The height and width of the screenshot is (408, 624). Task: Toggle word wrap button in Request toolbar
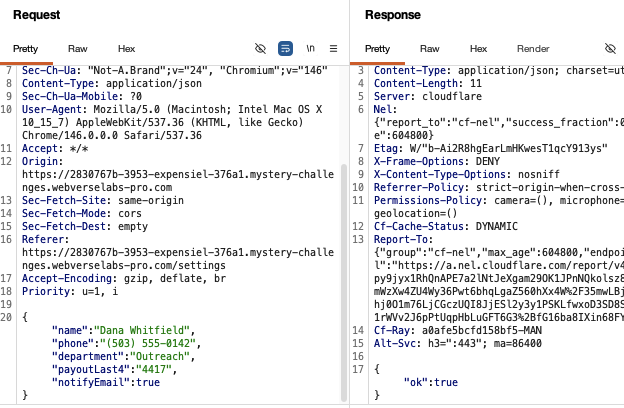(285, 49)
